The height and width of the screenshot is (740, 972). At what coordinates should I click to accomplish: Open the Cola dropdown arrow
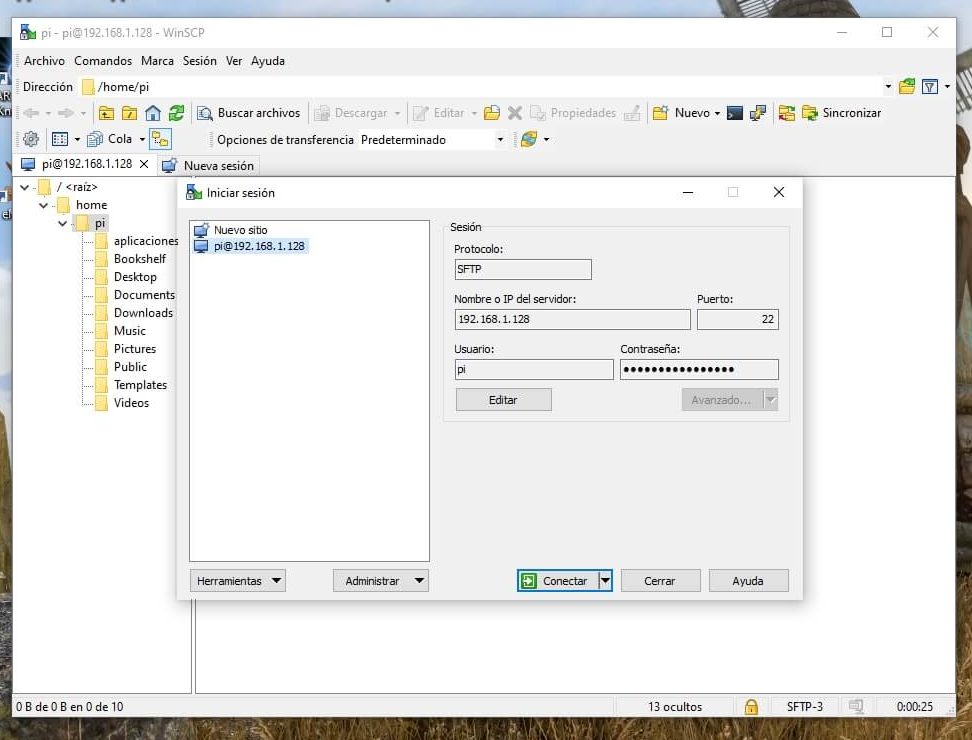(x=142, y=139)
